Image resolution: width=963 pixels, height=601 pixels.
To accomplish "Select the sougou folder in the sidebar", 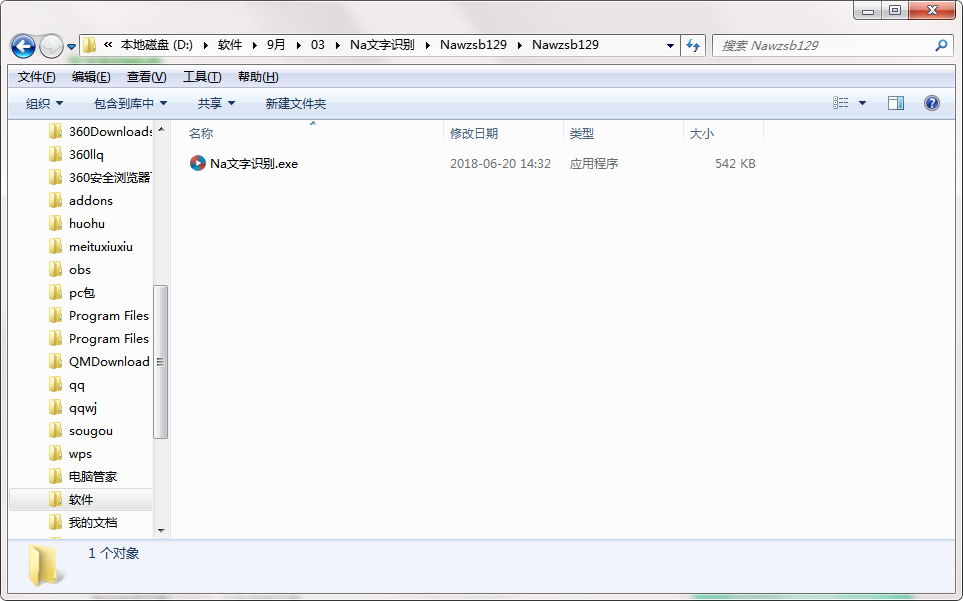I will tap(90, 430).
